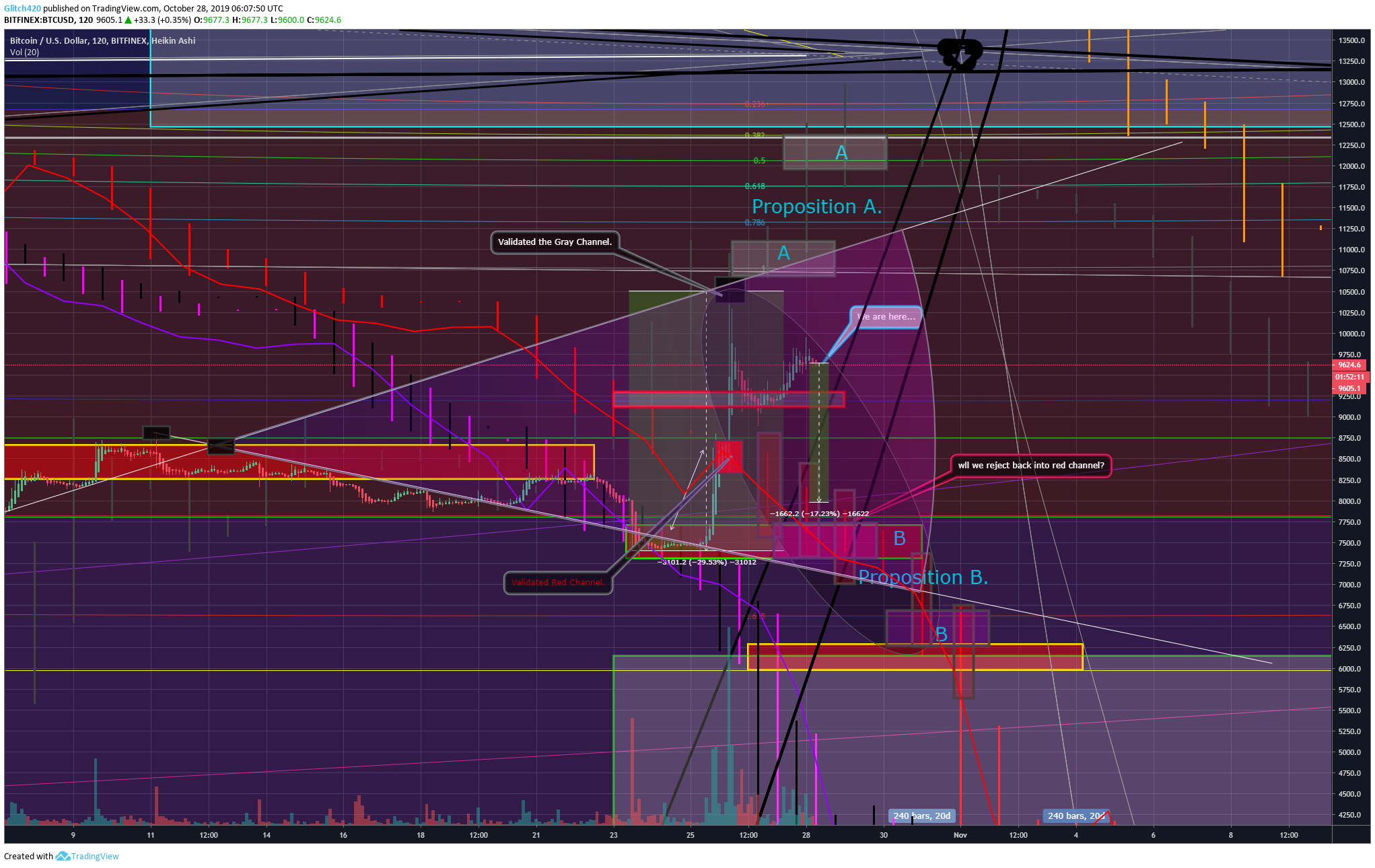The height and width of the screenshot is (868, 1375).
Task: Open the TradingView link at bottom
Action: (95, 856)
